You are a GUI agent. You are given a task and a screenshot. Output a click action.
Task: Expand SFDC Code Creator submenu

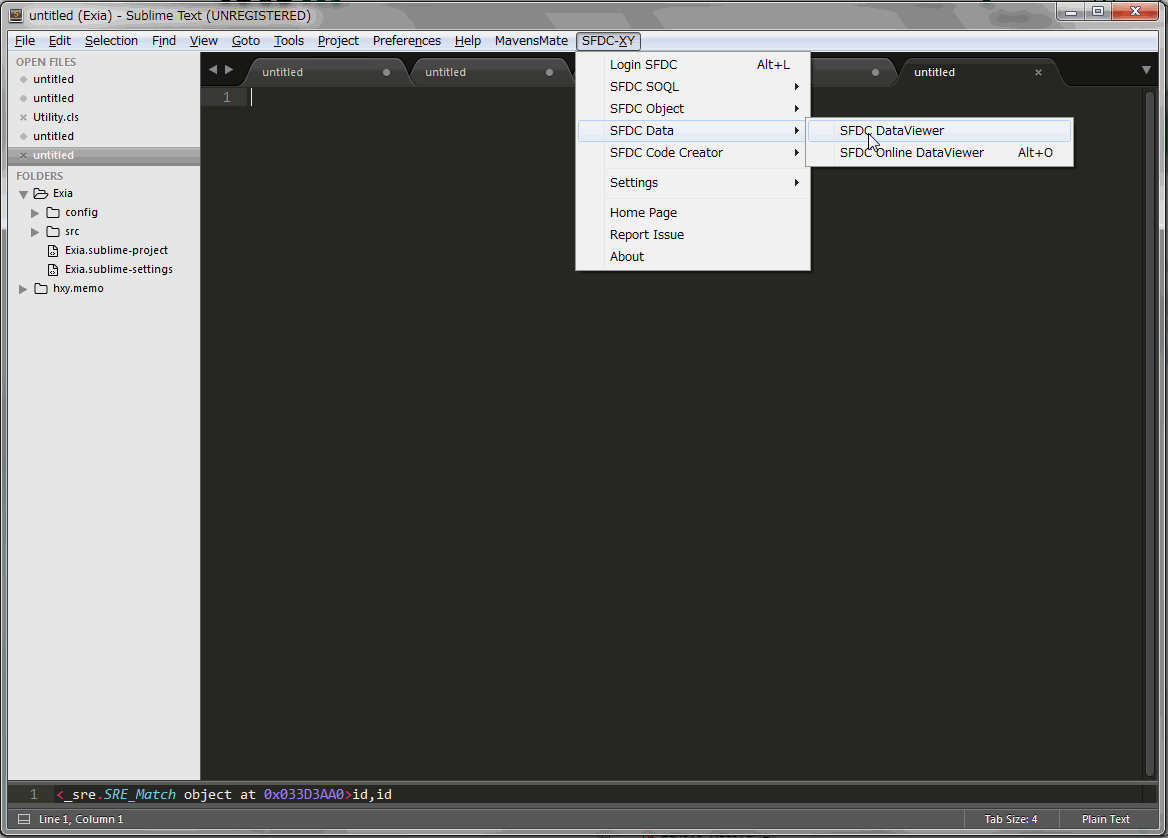[x=693, y=153]
